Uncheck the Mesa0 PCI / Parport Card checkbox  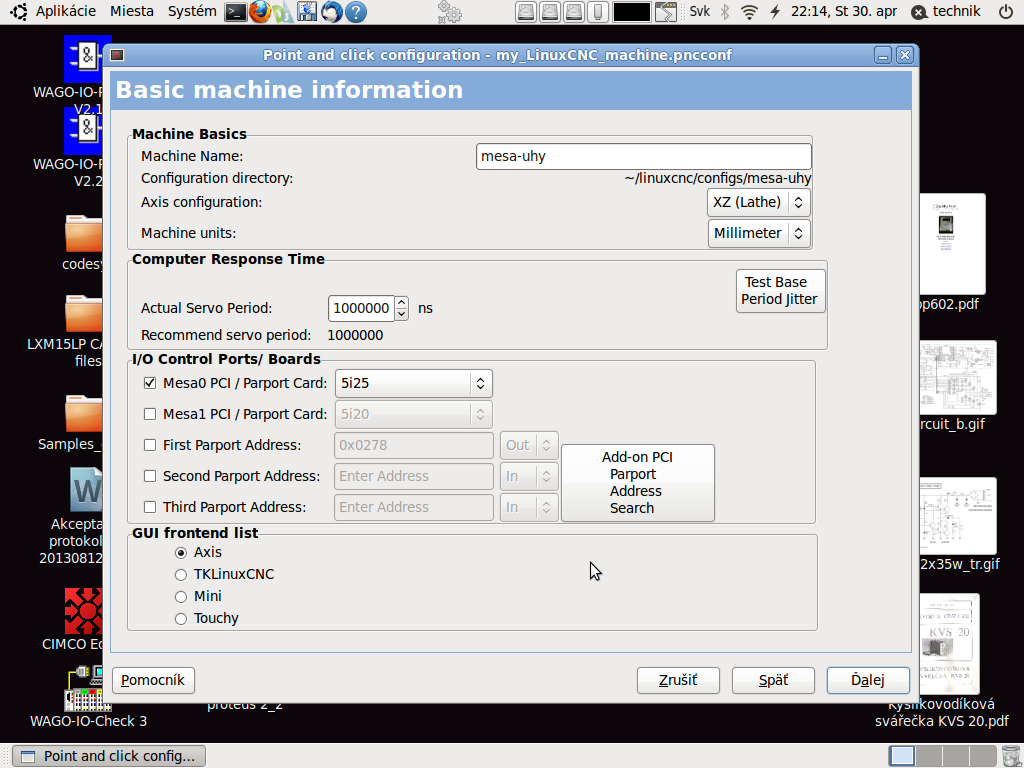[150, 383]
